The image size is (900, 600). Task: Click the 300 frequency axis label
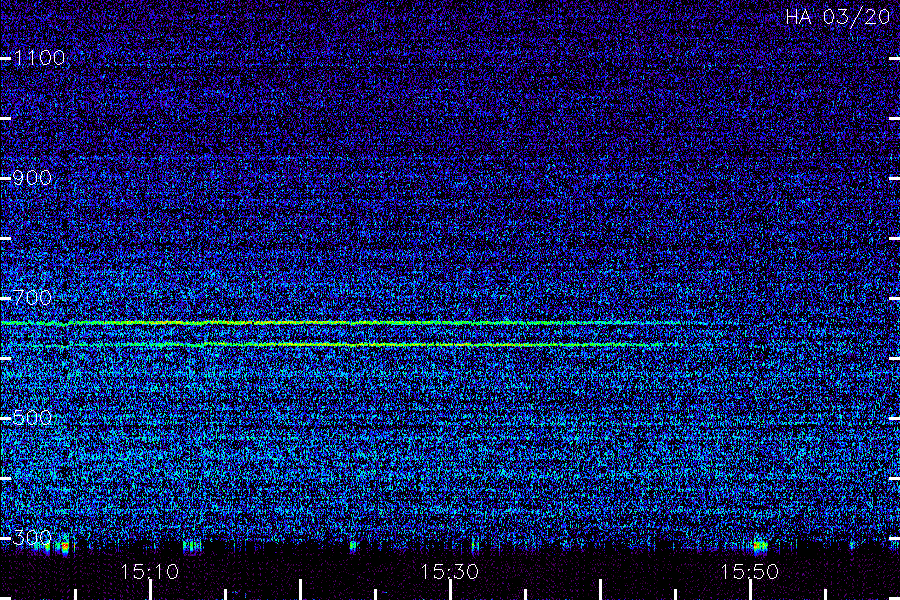[x=32, y=537]
